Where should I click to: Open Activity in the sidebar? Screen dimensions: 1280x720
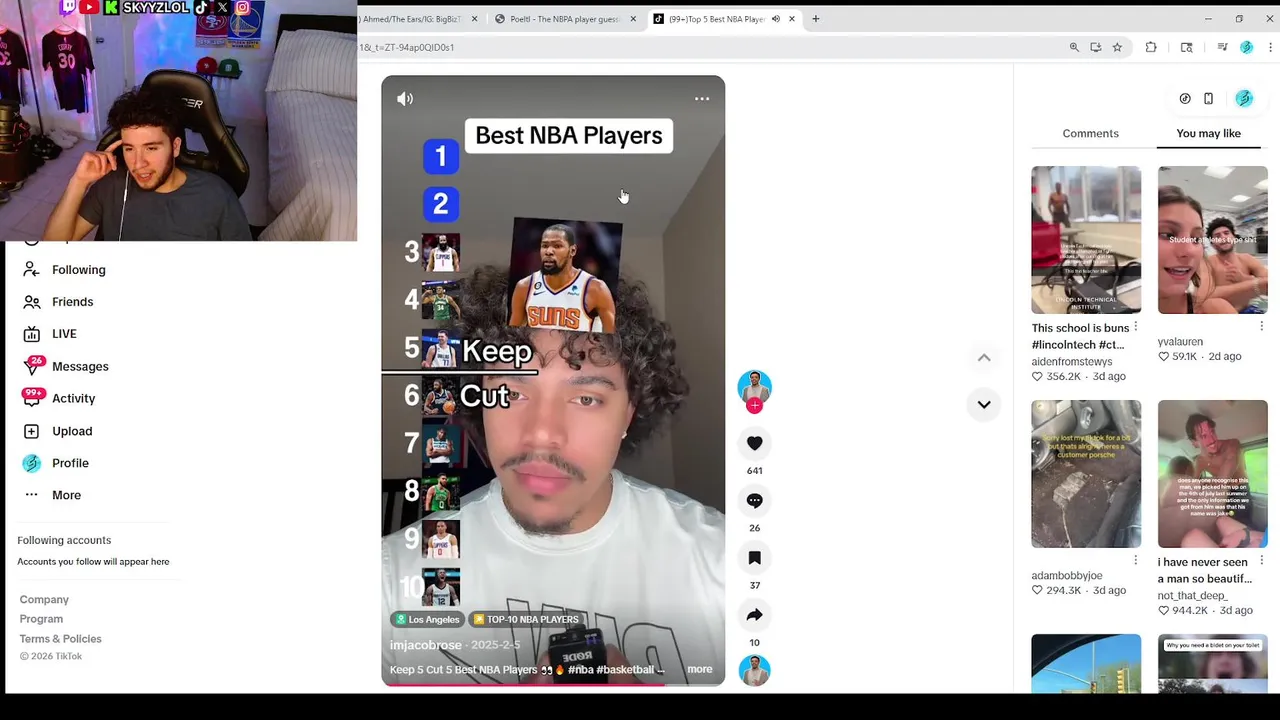[x=73, y=398]
